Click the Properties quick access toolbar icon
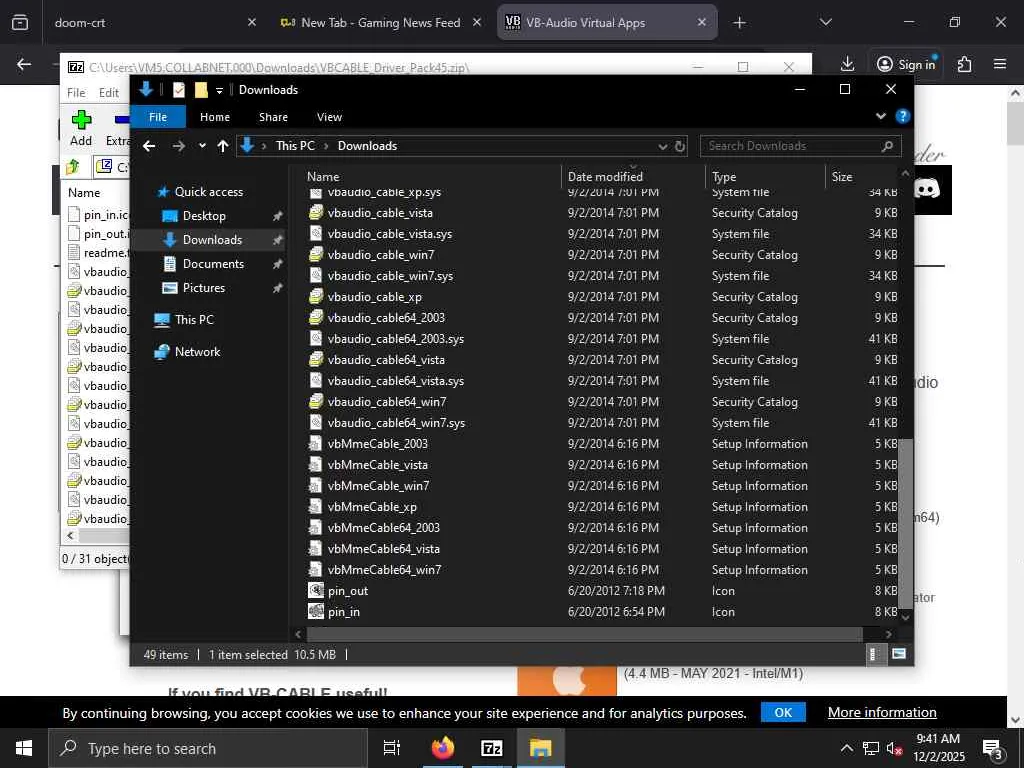The image size is (1024, 768). 178,89
